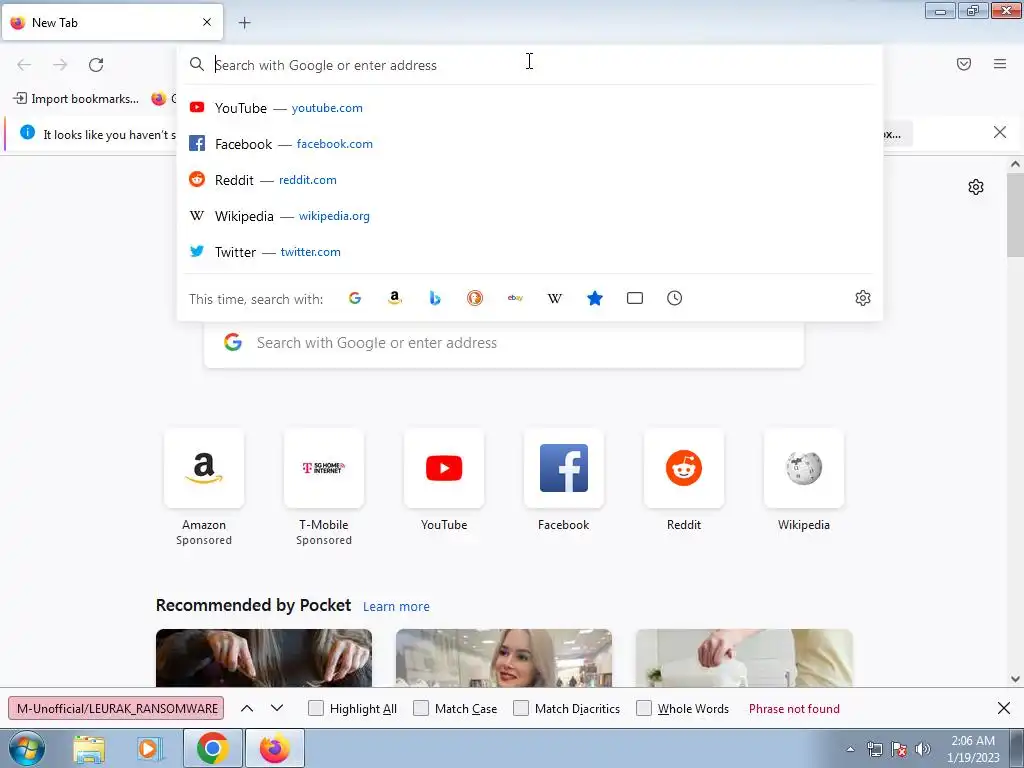This screenshot has height=768, width=1024.
Task: Choose Wikipedia suggestion wikipedia.org
Action: coord(530,216)
